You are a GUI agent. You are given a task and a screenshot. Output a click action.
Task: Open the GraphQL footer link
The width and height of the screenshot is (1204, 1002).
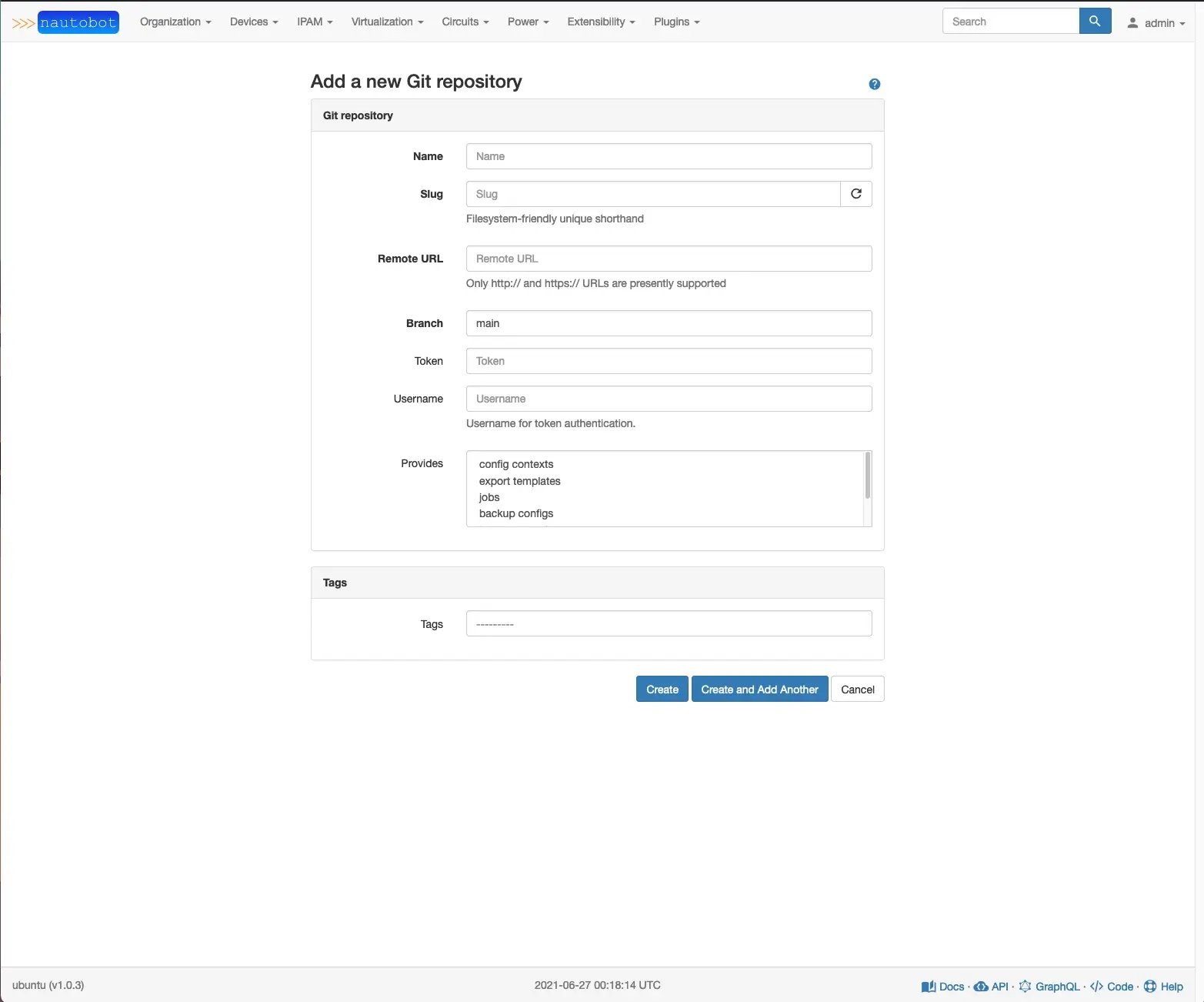[x=1050, y=987]
